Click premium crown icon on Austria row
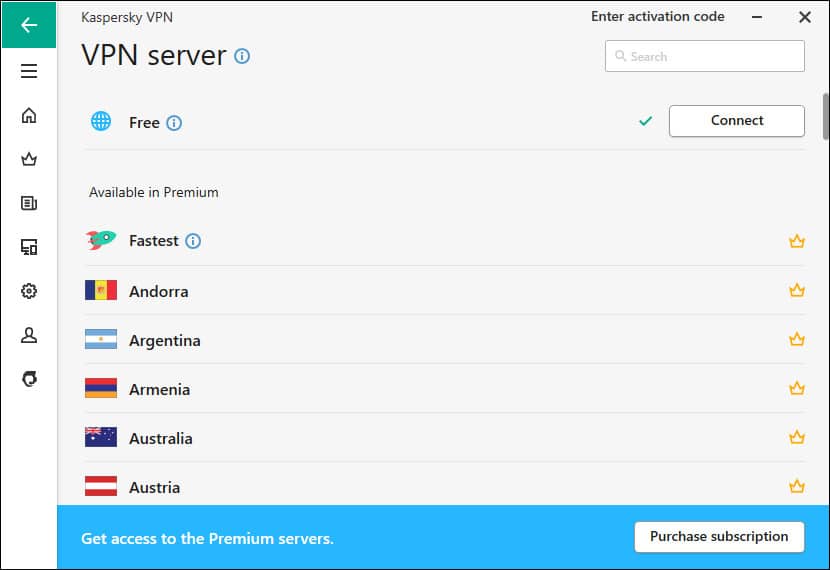Screen dimensions: 830x570 coord(797,486)
